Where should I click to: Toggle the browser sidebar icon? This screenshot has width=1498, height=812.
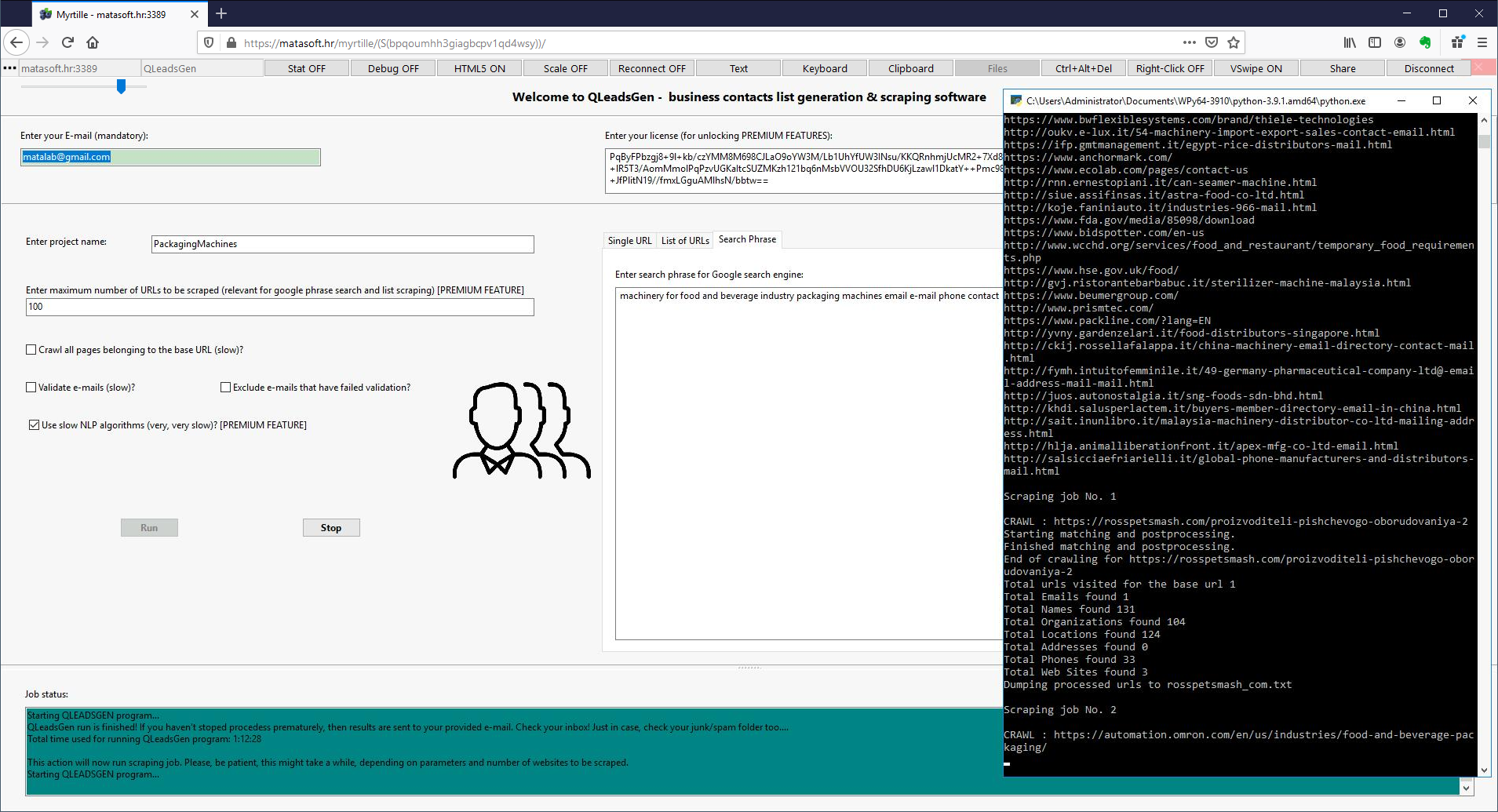pyautogui.click(x=1375, y=42)
